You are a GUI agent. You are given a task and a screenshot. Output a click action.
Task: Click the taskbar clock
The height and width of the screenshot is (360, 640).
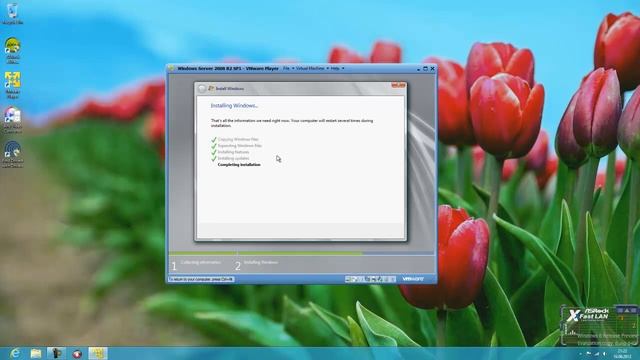(x=622, y=353)
